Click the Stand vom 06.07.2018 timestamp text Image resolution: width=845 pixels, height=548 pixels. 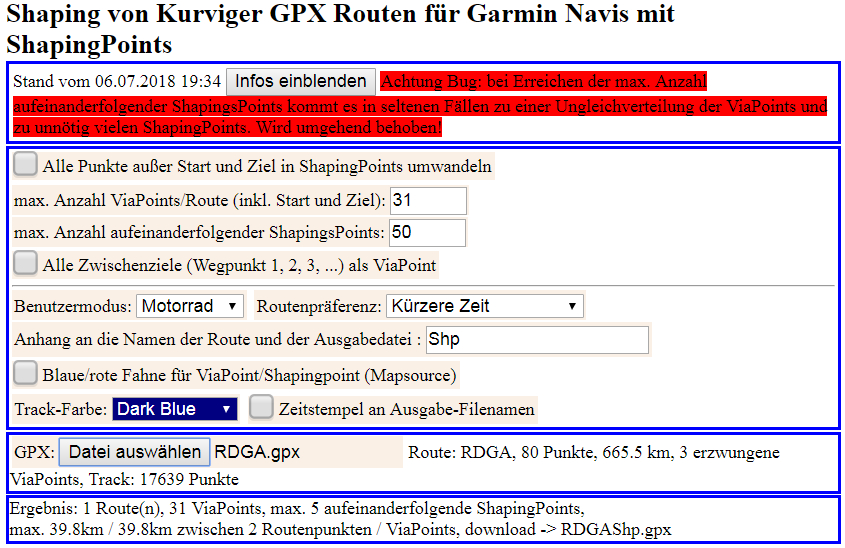click(x=117, y=81)
